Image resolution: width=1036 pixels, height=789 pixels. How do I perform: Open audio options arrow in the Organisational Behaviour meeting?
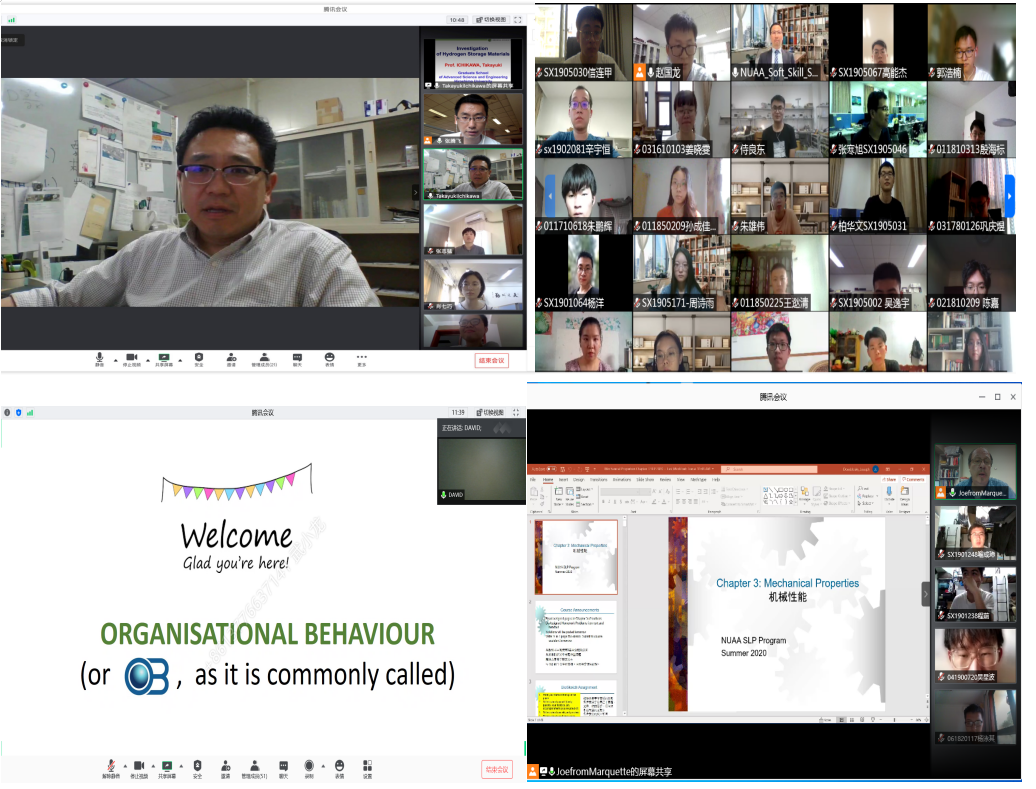(x=125, y=767)
